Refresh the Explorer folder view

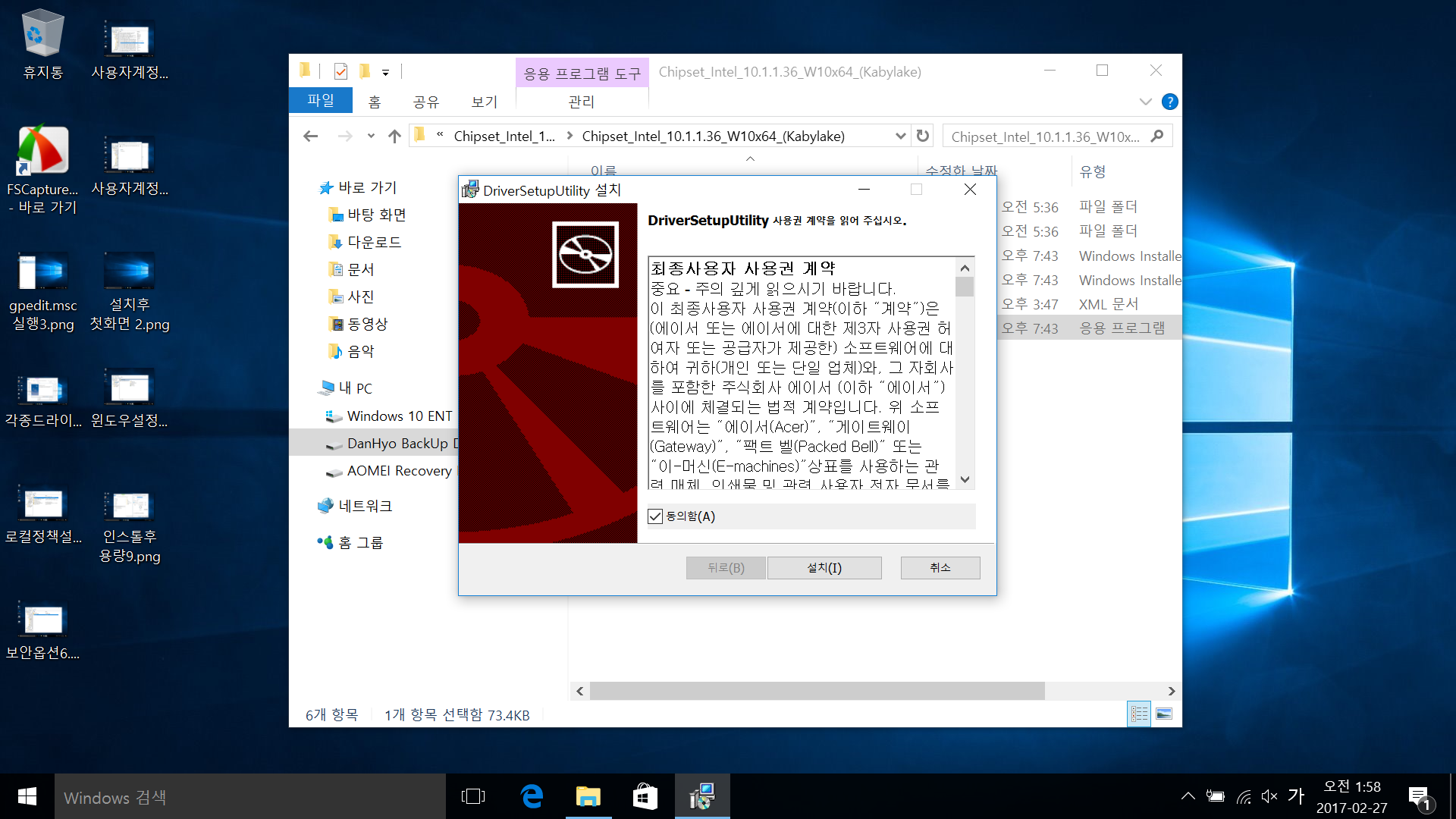tap(923, 136)
